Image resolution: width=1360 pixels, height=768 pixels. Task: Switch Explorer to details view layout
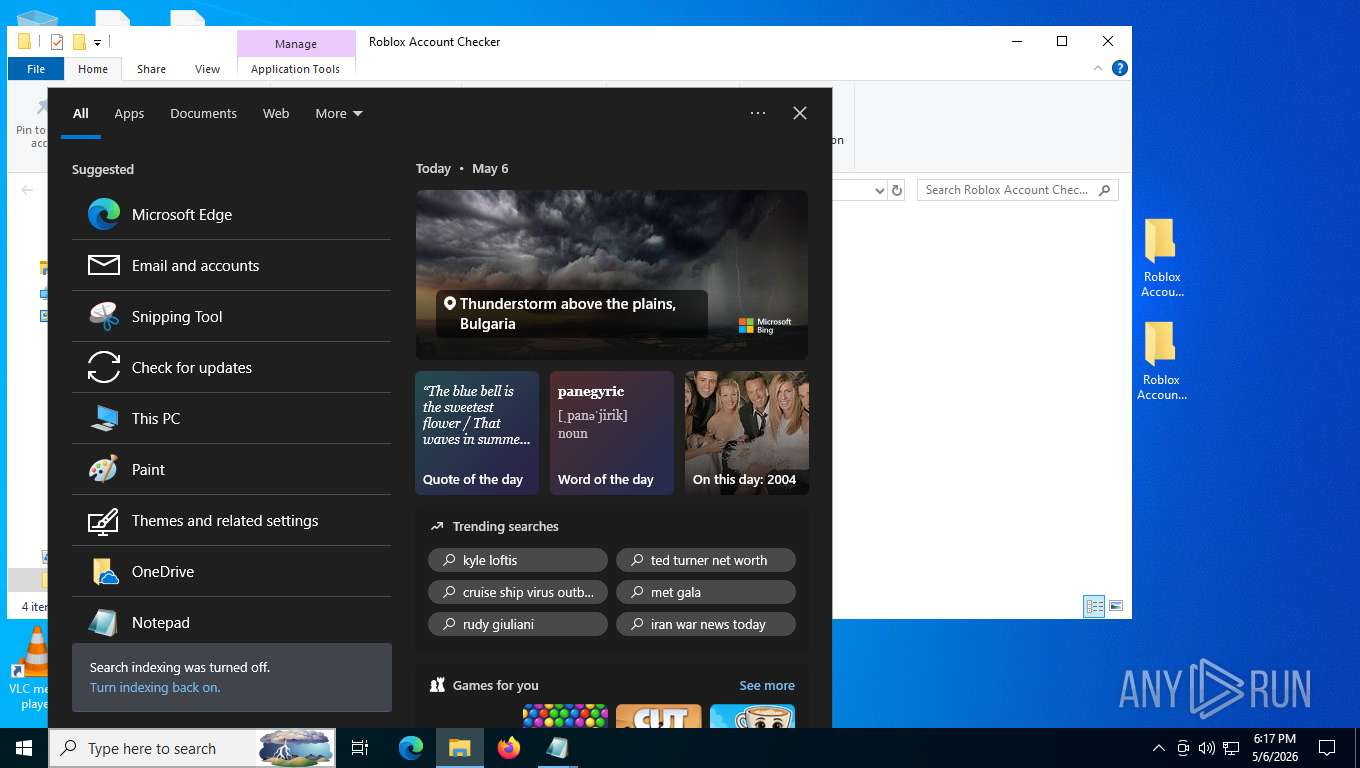pyautogui.click(x=1095, y=606)
